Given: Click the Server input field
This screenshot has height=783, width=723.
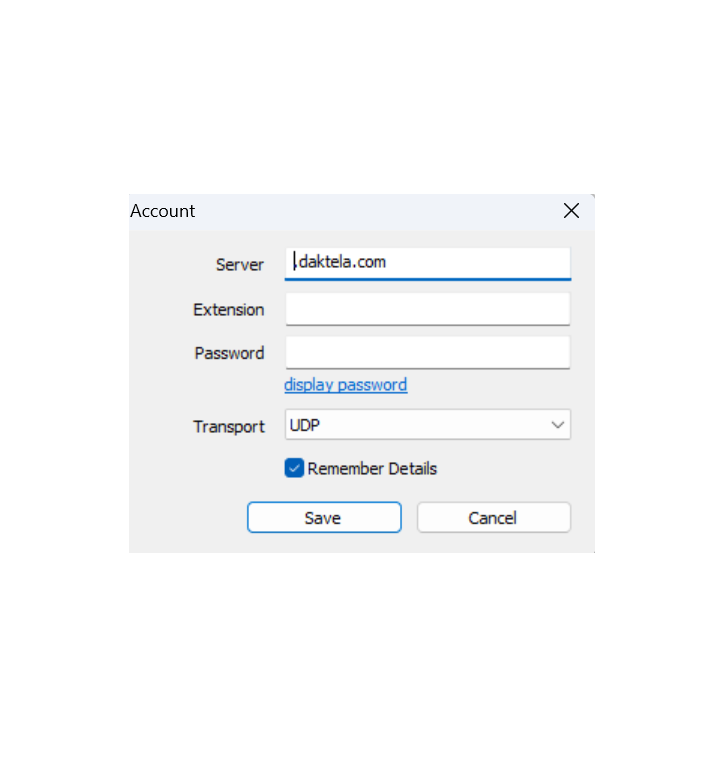Looking at the screenshot, I should (427, 263).
